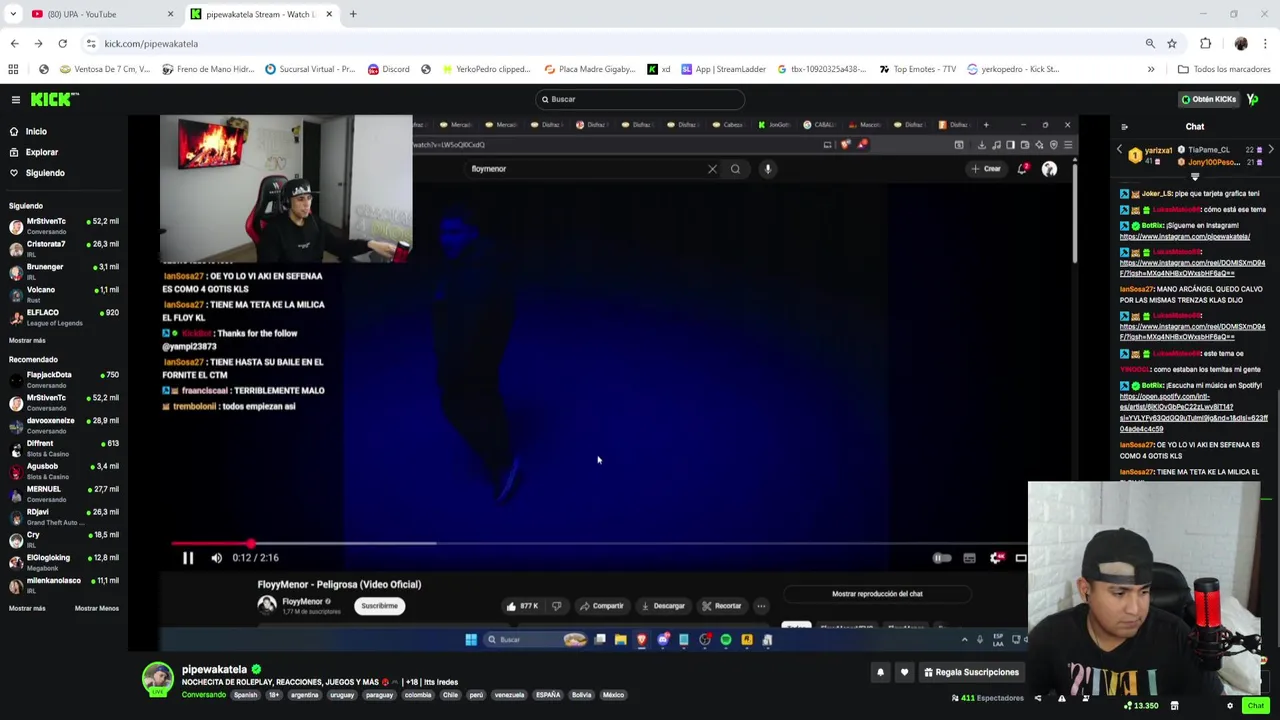
Task: Open the Discord bookmark
Action: click(388, 69)
